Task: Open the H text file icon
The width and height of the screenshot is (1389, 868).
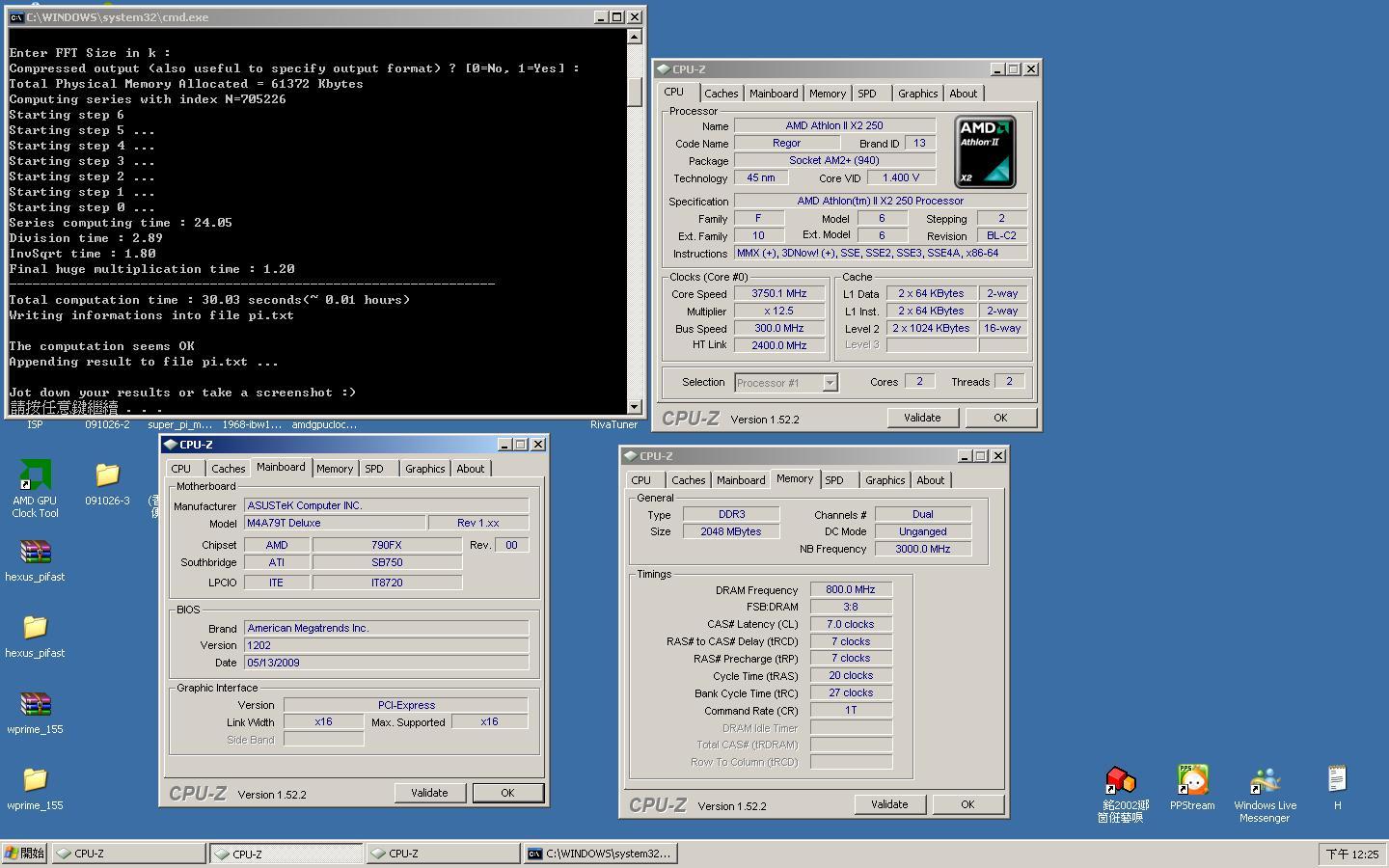Action: pyautogui.click(x=1337, y=779)
